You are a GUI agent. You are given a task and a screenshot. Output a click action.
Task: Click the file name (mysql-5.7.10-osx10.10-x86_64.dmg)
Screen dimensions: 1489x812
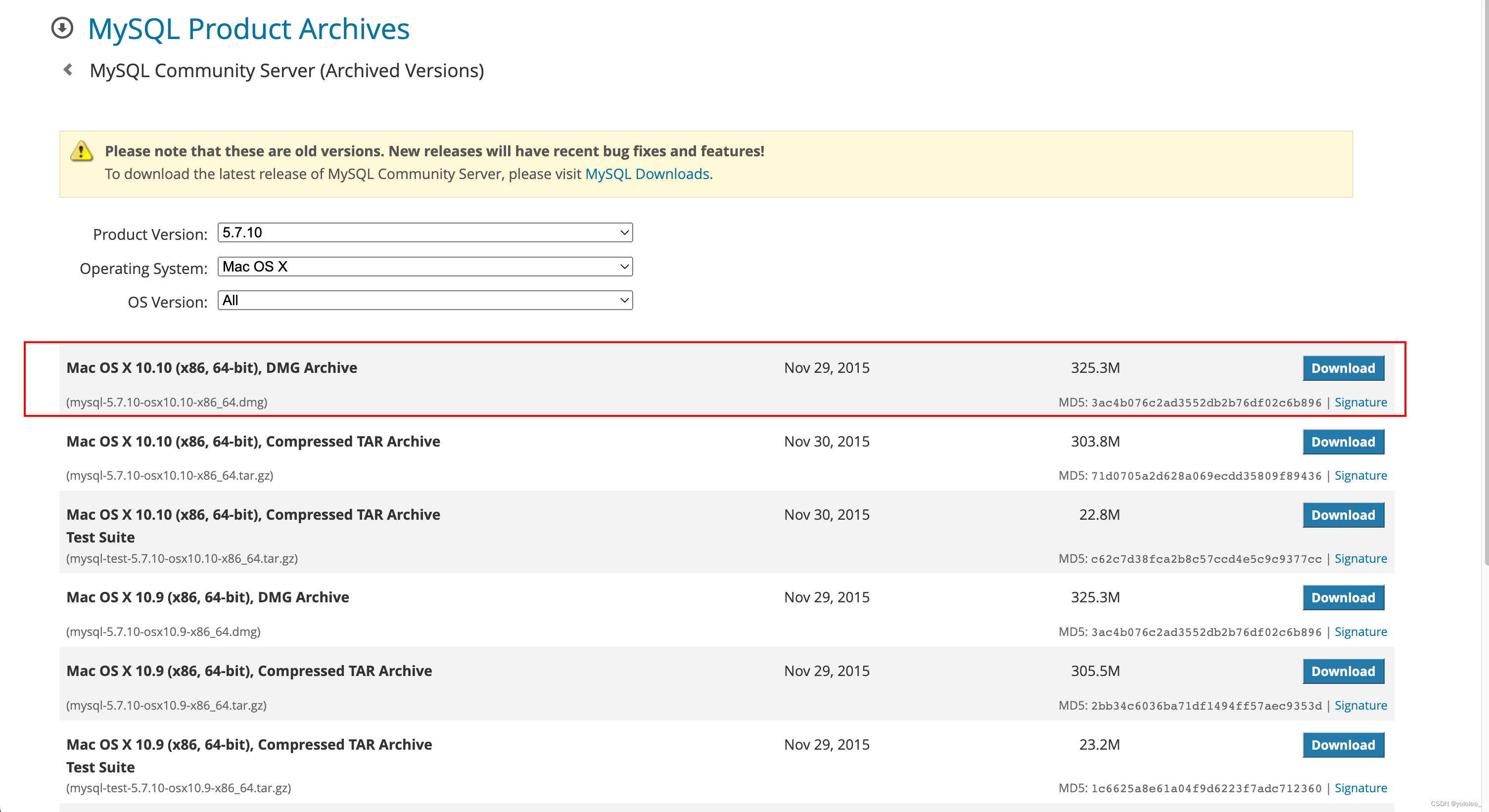click(167, 402)
